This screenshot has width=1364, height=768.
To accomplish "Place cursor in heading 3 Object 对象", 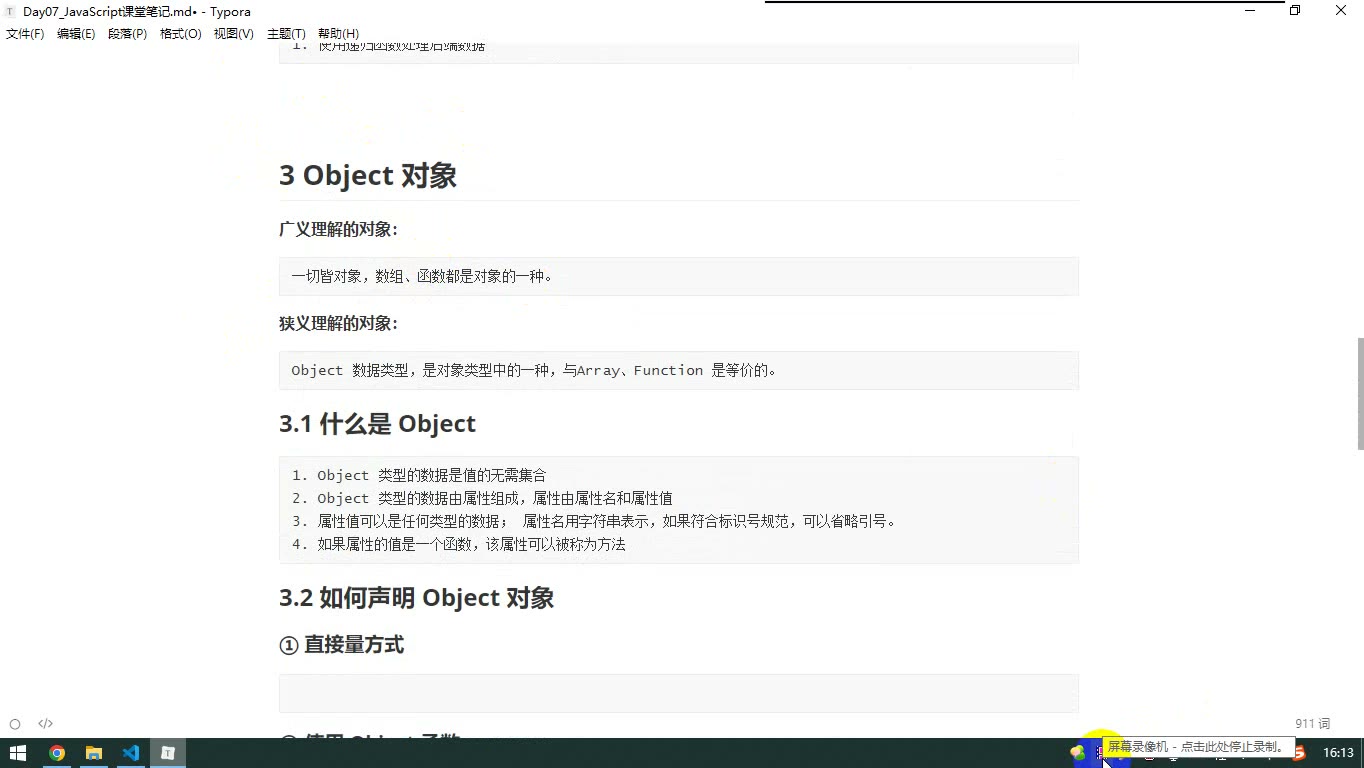I will point(368,175).
